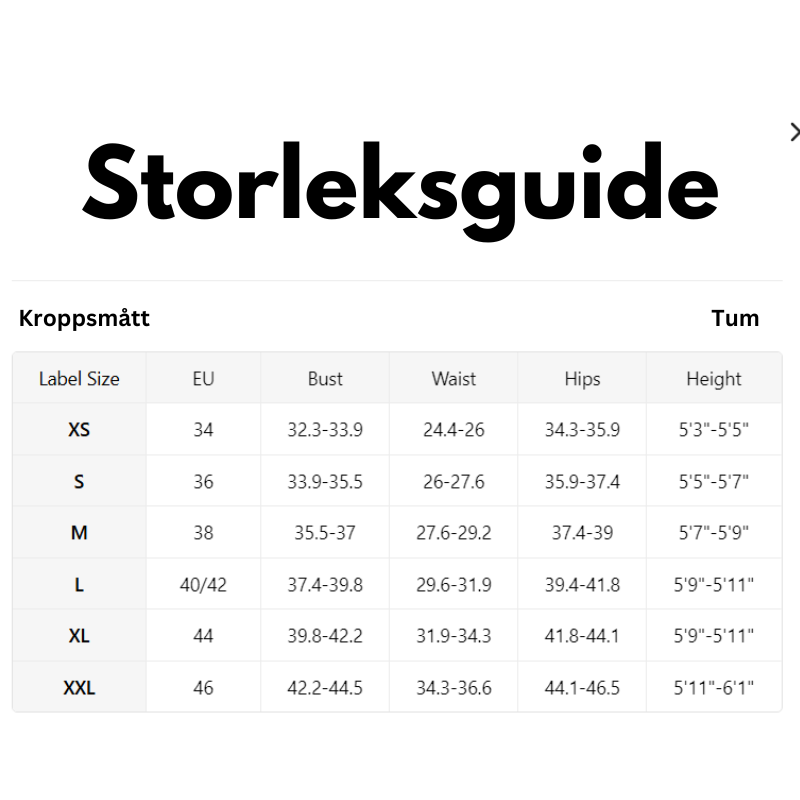The width and height of the screenshot is (800, 800).
Task: Click the Waist column header
Action: tap(454, 379)
